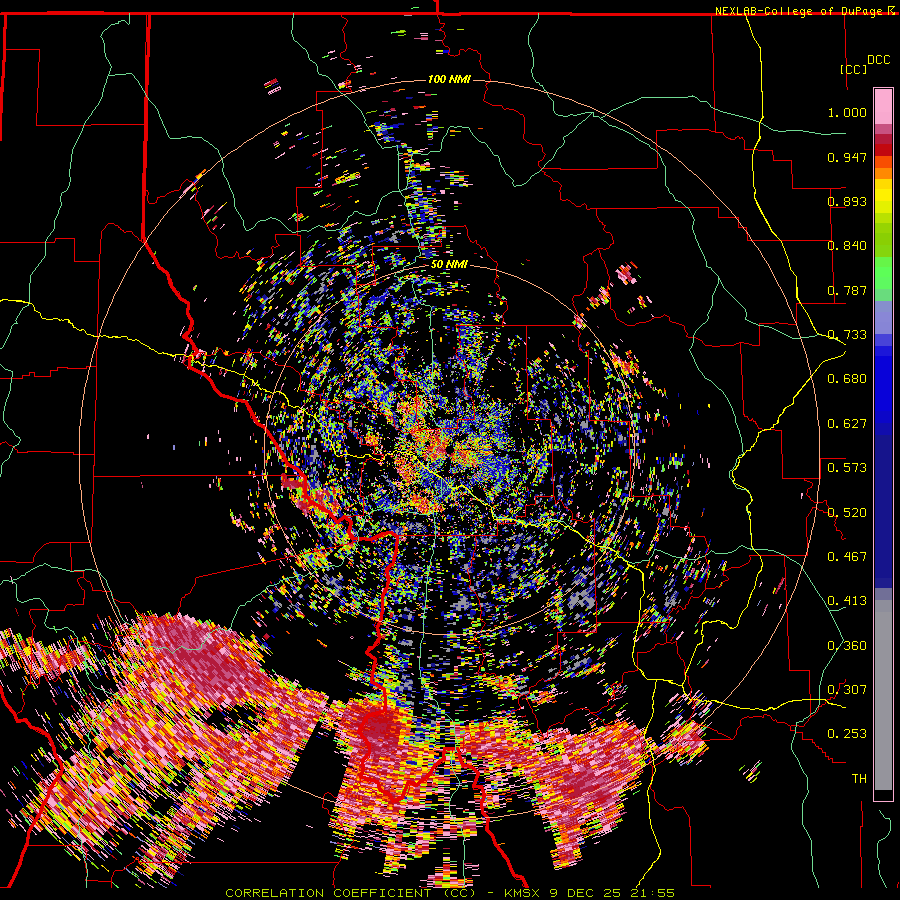
Task: Select the 0.573 scale value
Action: click(847, 468)
